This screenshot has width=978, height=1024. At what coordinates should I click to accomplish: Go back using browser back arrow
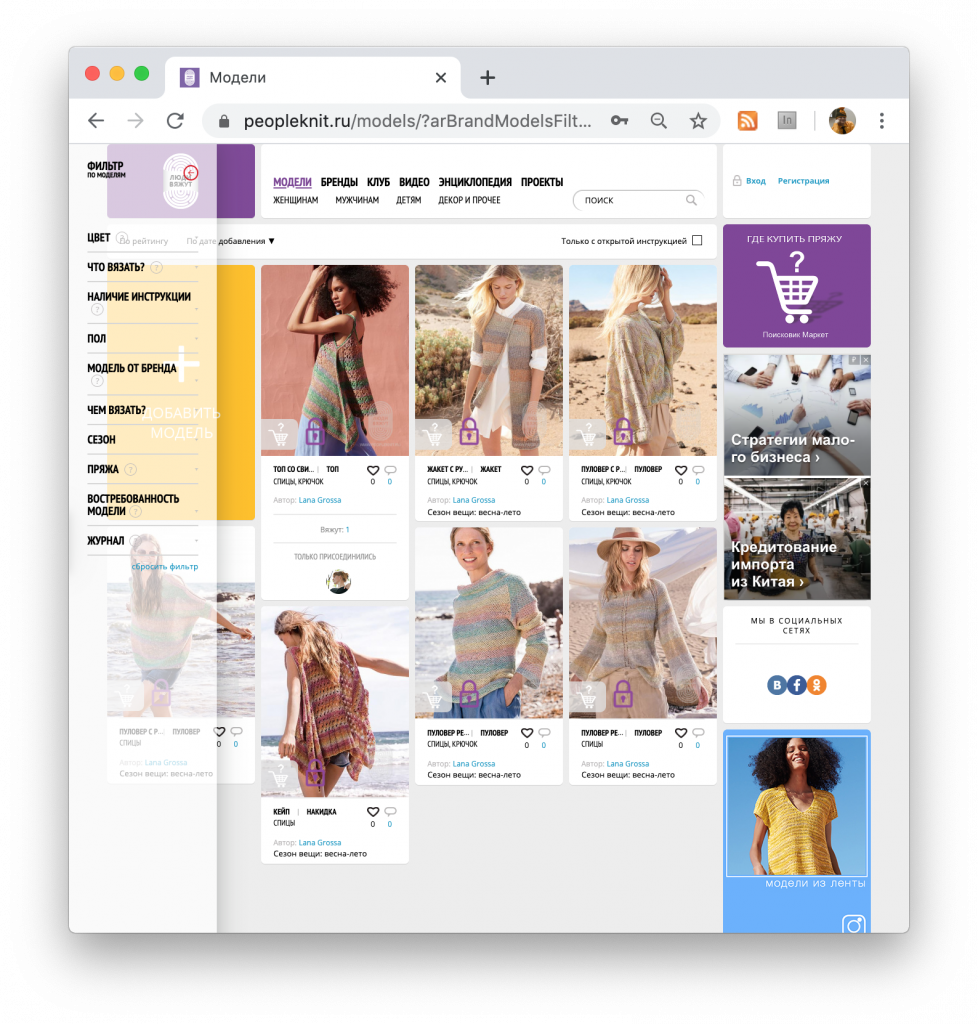(96, 121)
